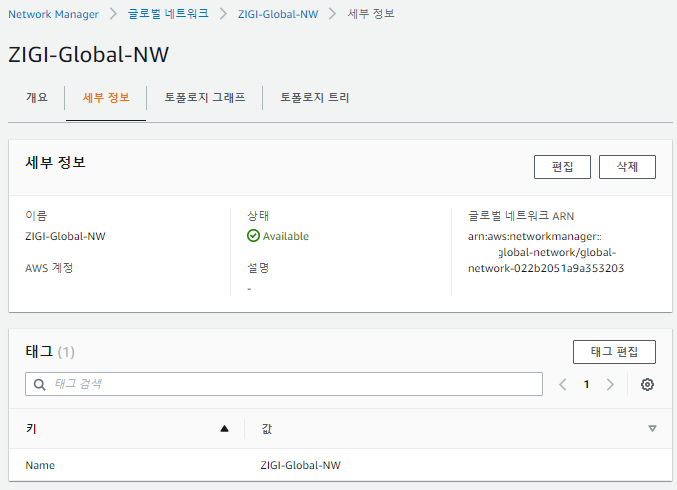Viewport: 677px width, 490px height.
Task: Click the Available status text
Action: click(286, 236)
